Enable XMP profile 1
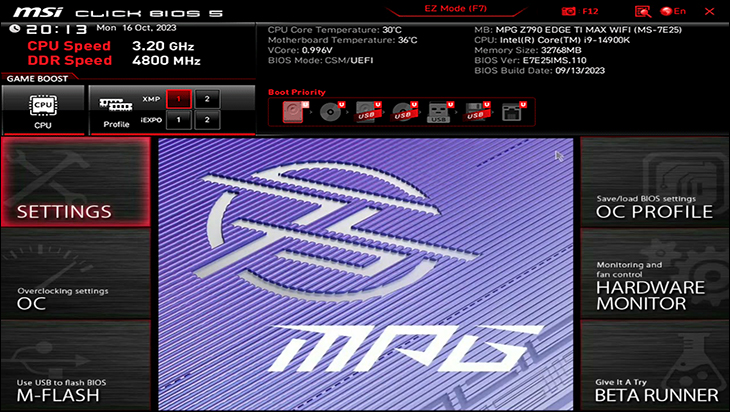730x412 pixels. [x=178, y=99]
